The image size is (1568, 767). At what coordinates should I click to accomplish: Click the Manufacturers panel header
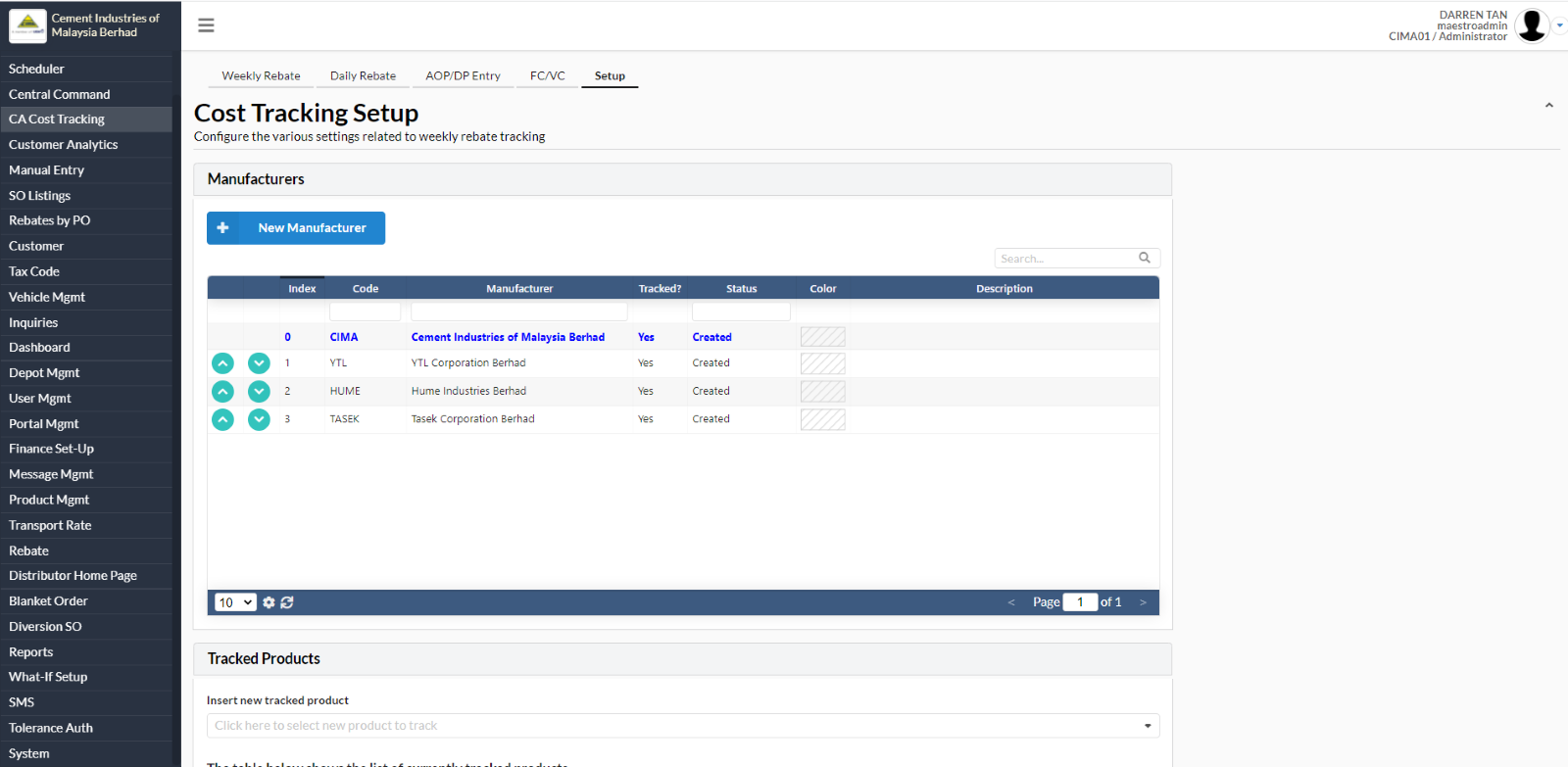tap(683, 179)
